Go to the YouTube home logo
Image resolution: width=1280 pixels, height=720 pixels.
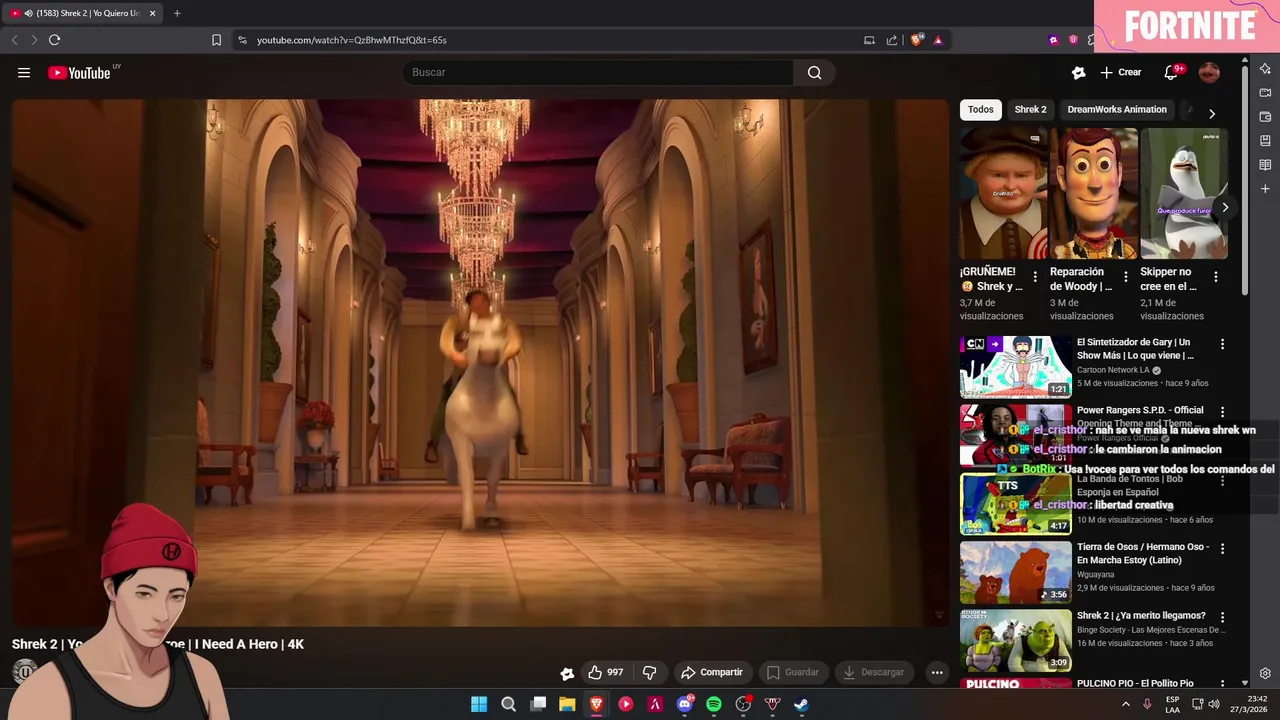79,72
